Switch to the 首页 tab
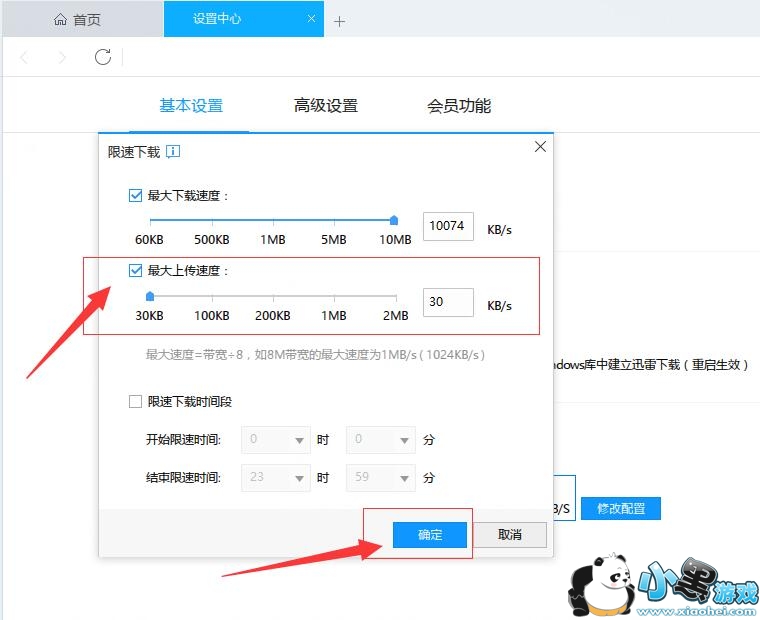Screen dimensions: 760x620 click(82, 19)
